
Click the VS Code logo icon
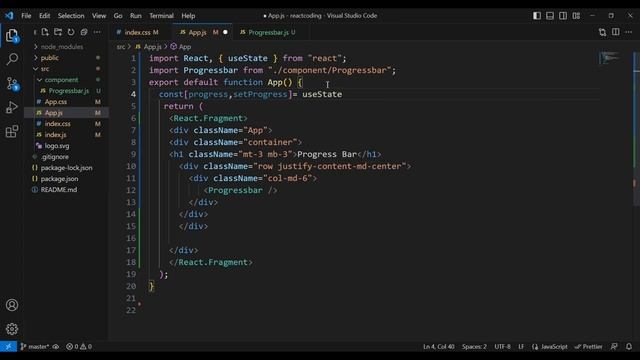coord(9,16)
